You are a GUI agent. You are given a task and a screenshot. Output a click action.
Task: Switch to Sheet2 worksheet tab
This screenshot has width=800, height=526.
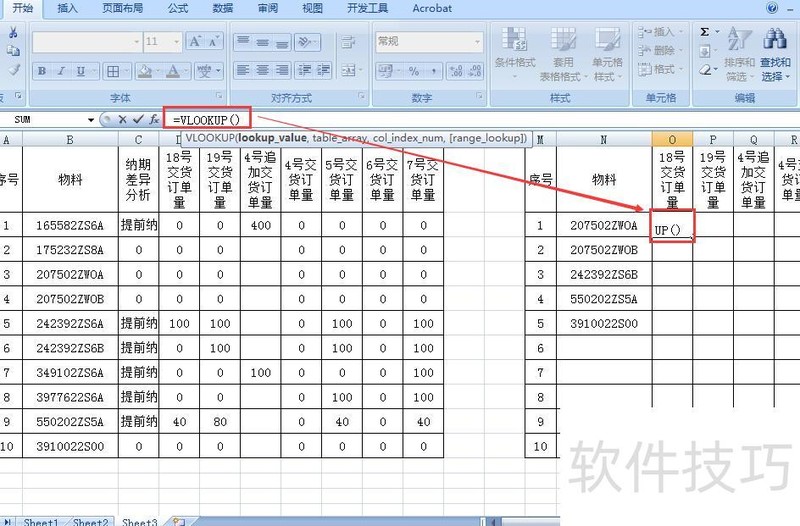click(90, 521)
